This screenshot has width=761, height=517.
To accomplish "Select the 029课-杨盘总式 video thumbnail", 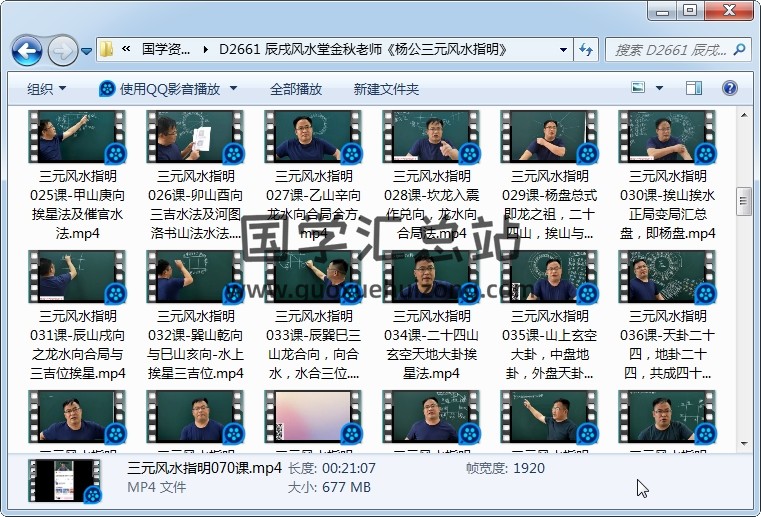I will click(549, 137).
